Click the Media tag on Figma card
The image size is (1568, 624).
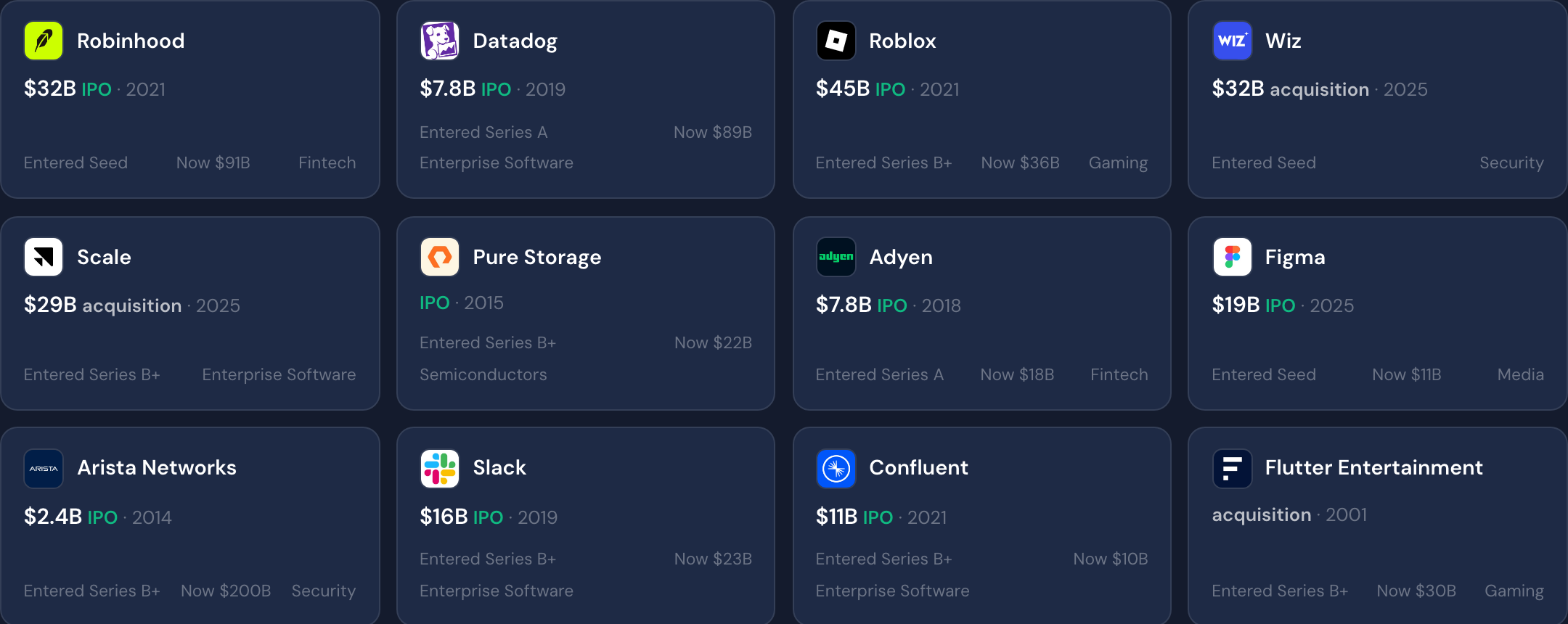point(1520,374)
